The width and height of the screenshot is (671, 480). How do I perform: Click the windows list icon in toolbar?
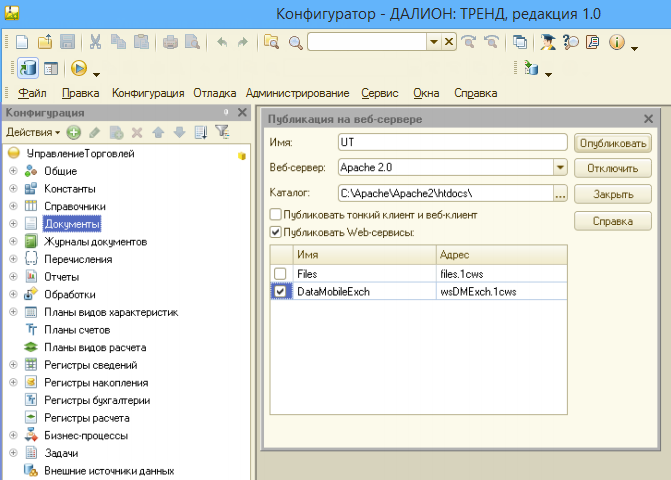point(520,42)
